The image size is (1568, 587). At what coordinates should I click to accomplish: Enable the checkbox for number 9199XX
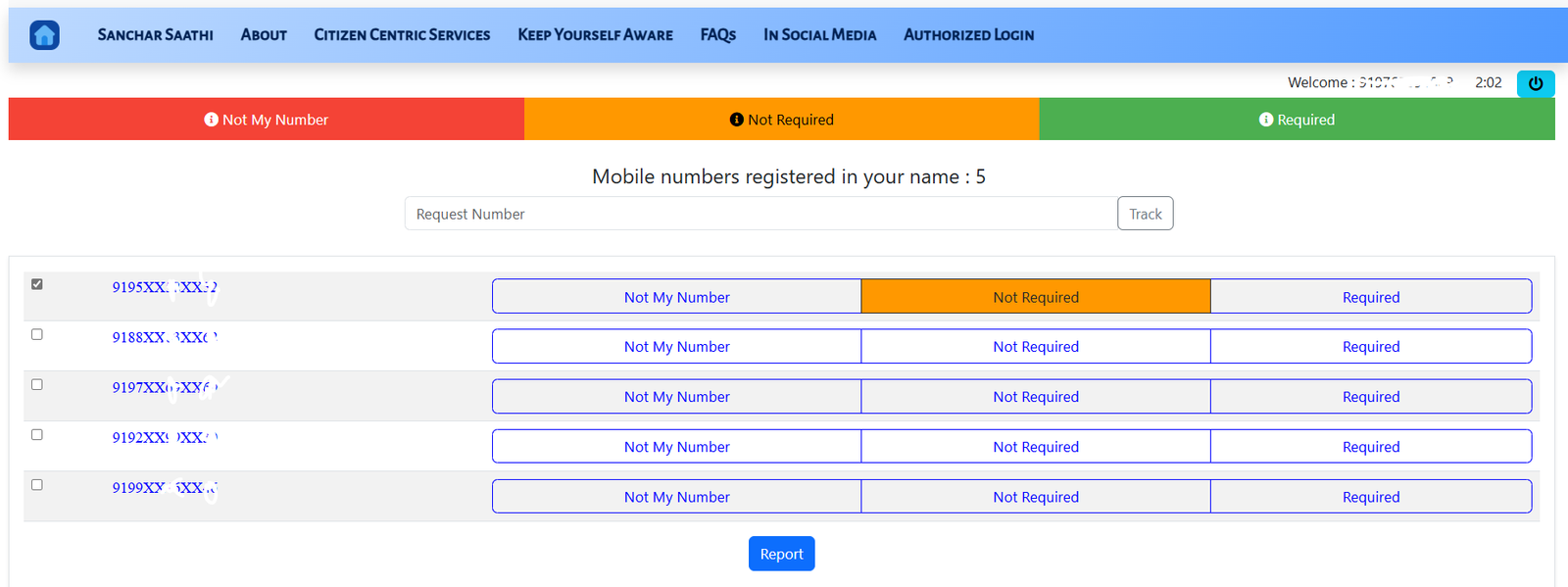click(37, 484)
